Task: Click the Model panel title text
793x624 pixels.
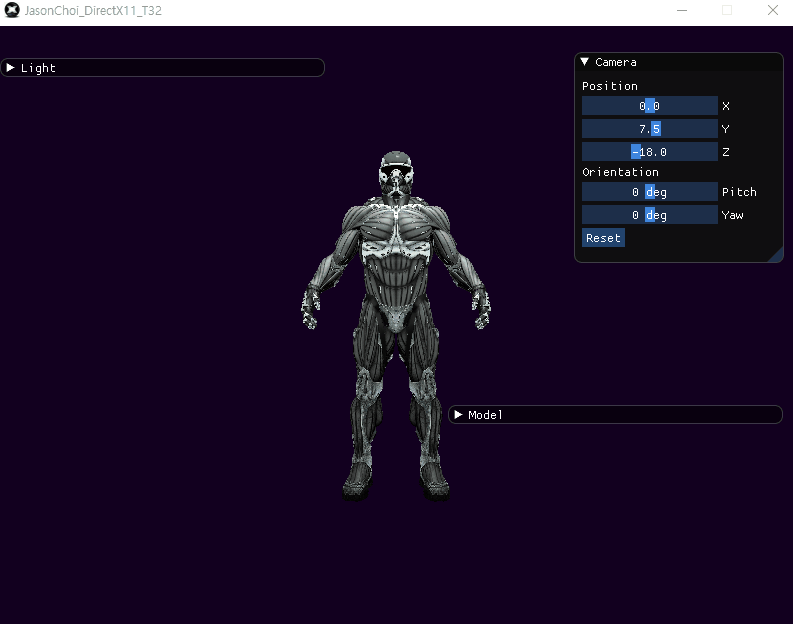Action: click(x=485, y=415)
